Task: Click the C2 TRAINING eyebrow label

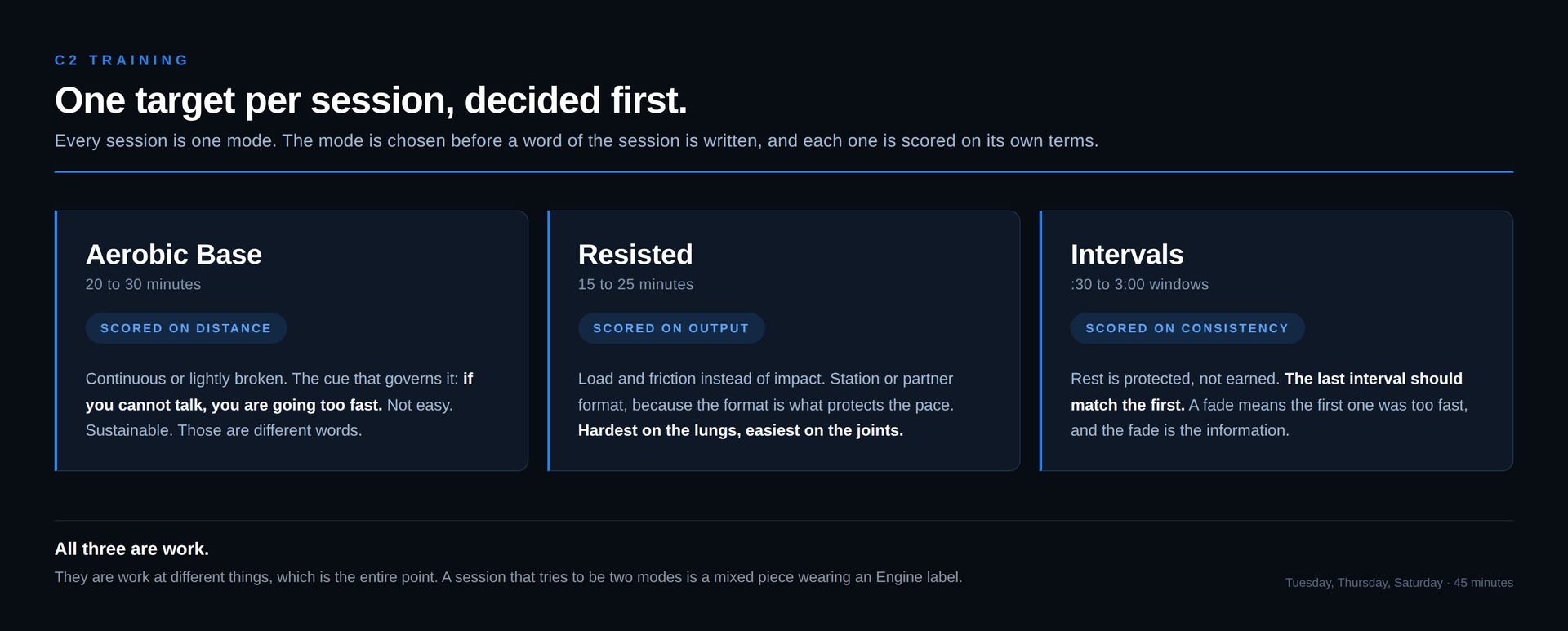Action: point(121,60)
